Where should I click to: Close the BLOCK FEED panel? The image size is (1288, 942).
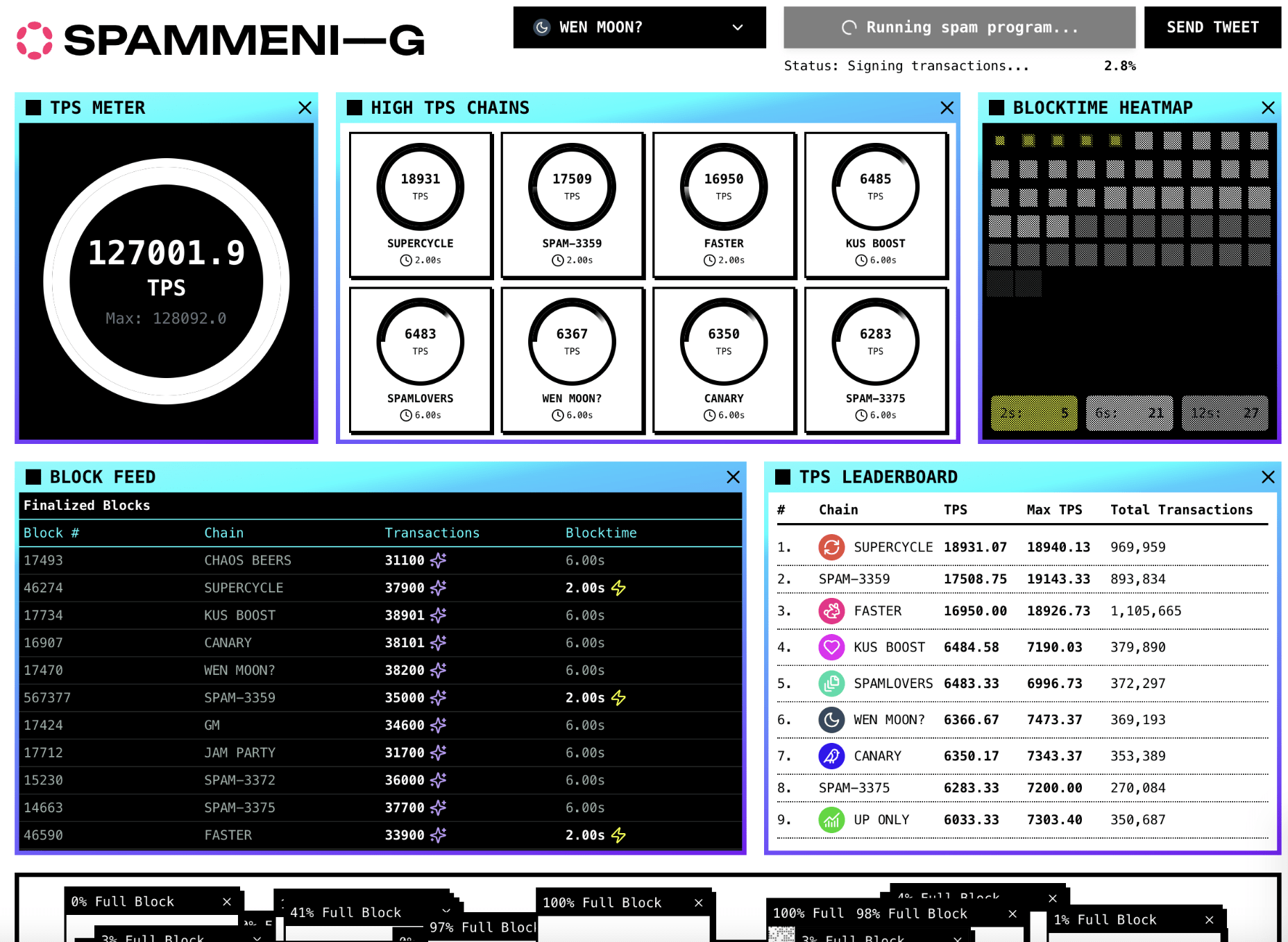(733, 477)
